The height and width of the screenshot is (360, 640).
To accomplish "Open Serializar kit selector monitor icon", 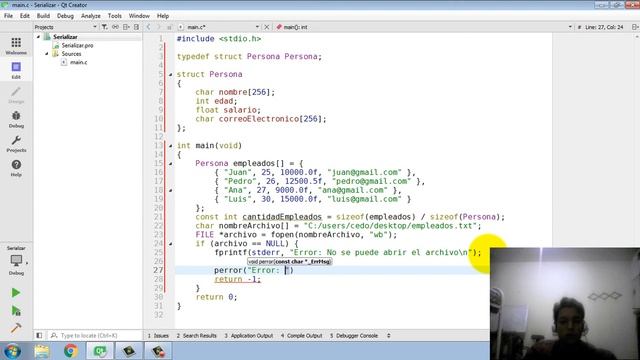I will click(x=16, y=260).
